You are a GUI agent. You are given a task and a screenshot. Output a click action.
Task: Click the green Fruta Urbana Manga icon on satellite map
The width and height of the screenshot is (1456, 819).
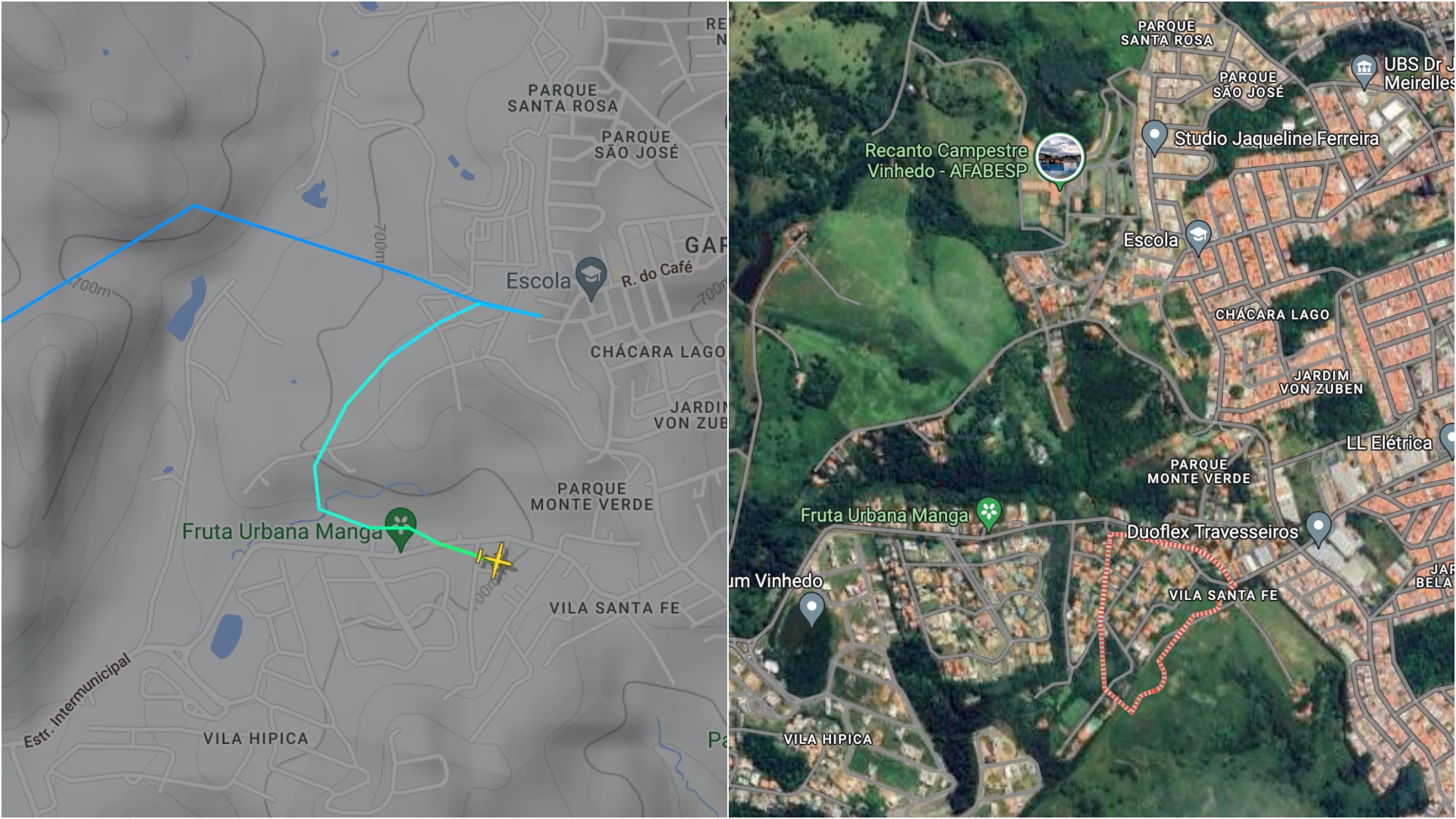tap(989, 513)
